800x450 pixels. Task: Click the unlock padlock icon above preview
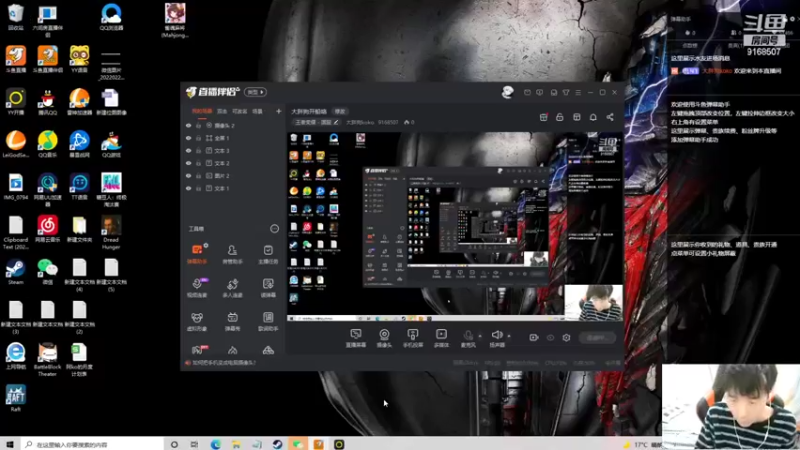point(560,117)
